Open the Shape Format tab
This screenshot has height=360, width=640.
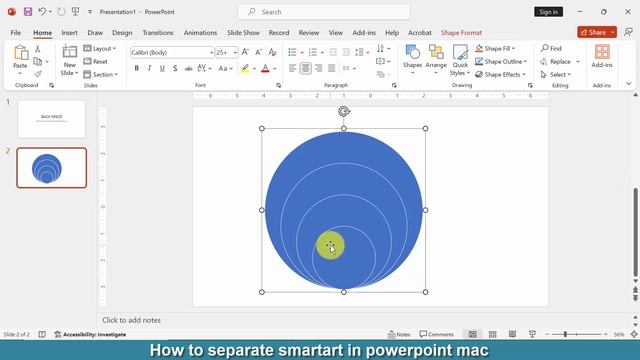[x=461, y=33]
